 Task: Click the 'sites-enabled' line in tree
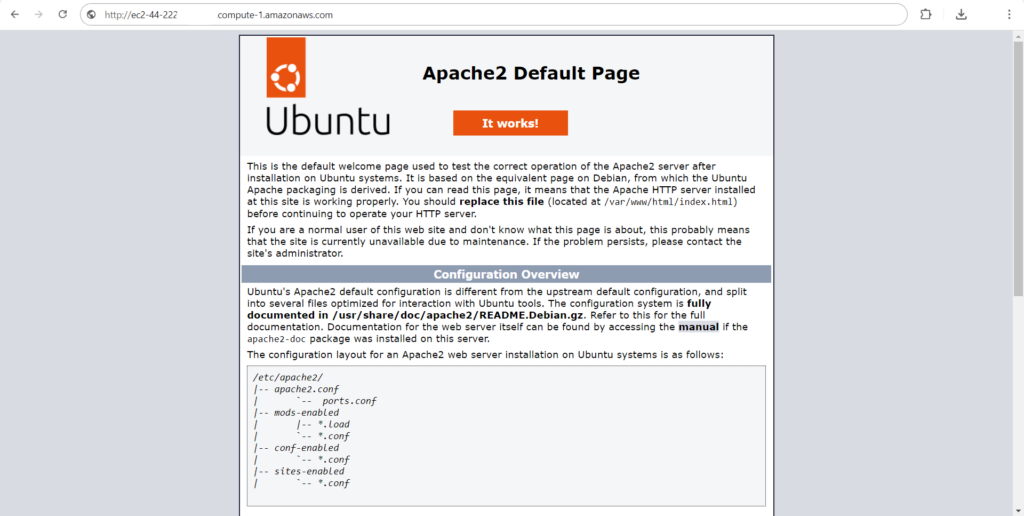click(x=310, y=472)
